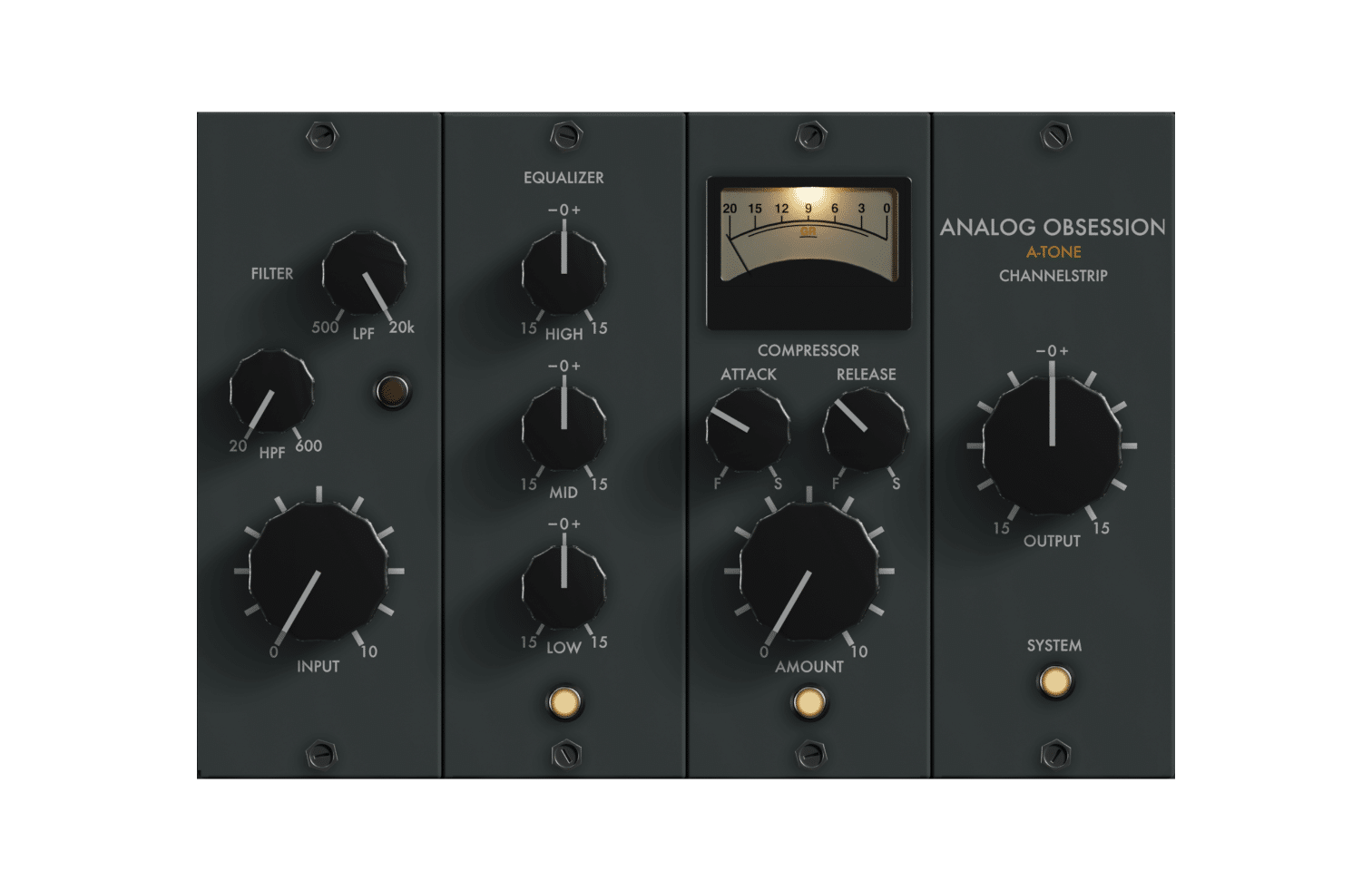The height and width of the screenshot is (891, 1372).
Task: Click the MID equalizer knob
Action: [x=563, y=428]
